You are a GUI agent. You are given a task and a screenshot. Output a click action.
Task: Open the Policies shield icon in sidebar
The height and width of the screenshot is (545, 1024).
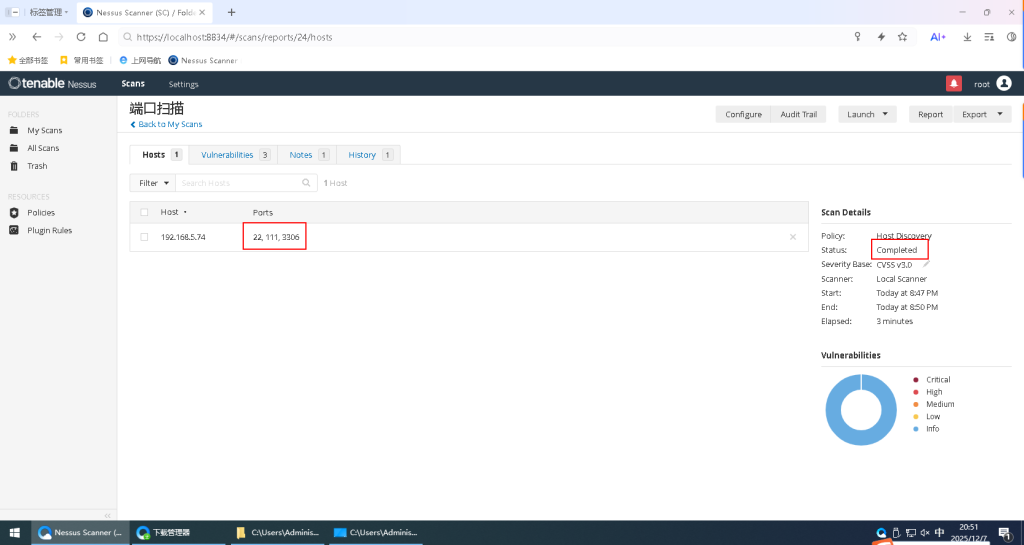coord(14,213)
